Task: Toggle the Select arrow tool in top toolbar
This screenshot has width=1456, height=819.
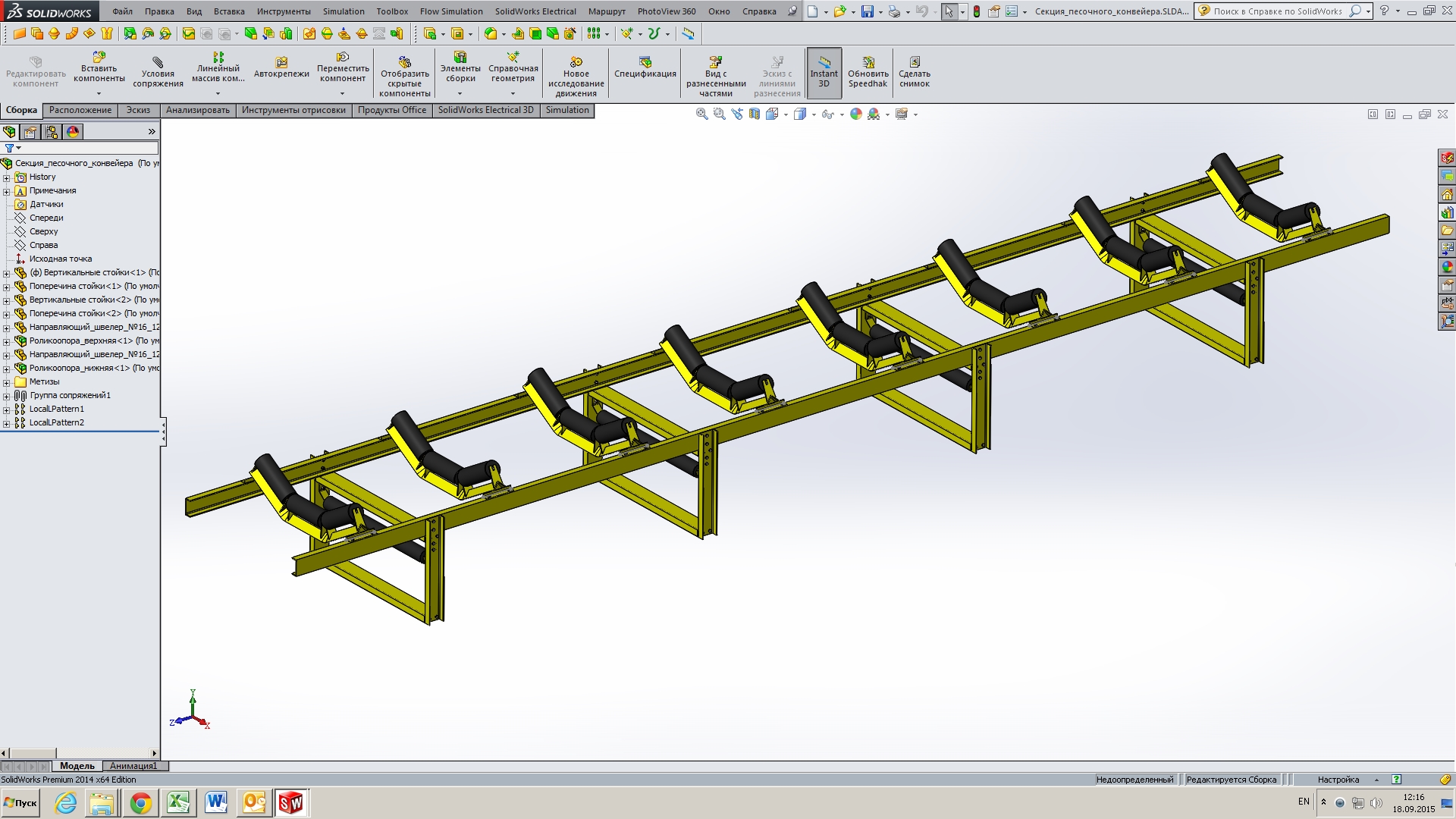Action: tap(949, 11)
